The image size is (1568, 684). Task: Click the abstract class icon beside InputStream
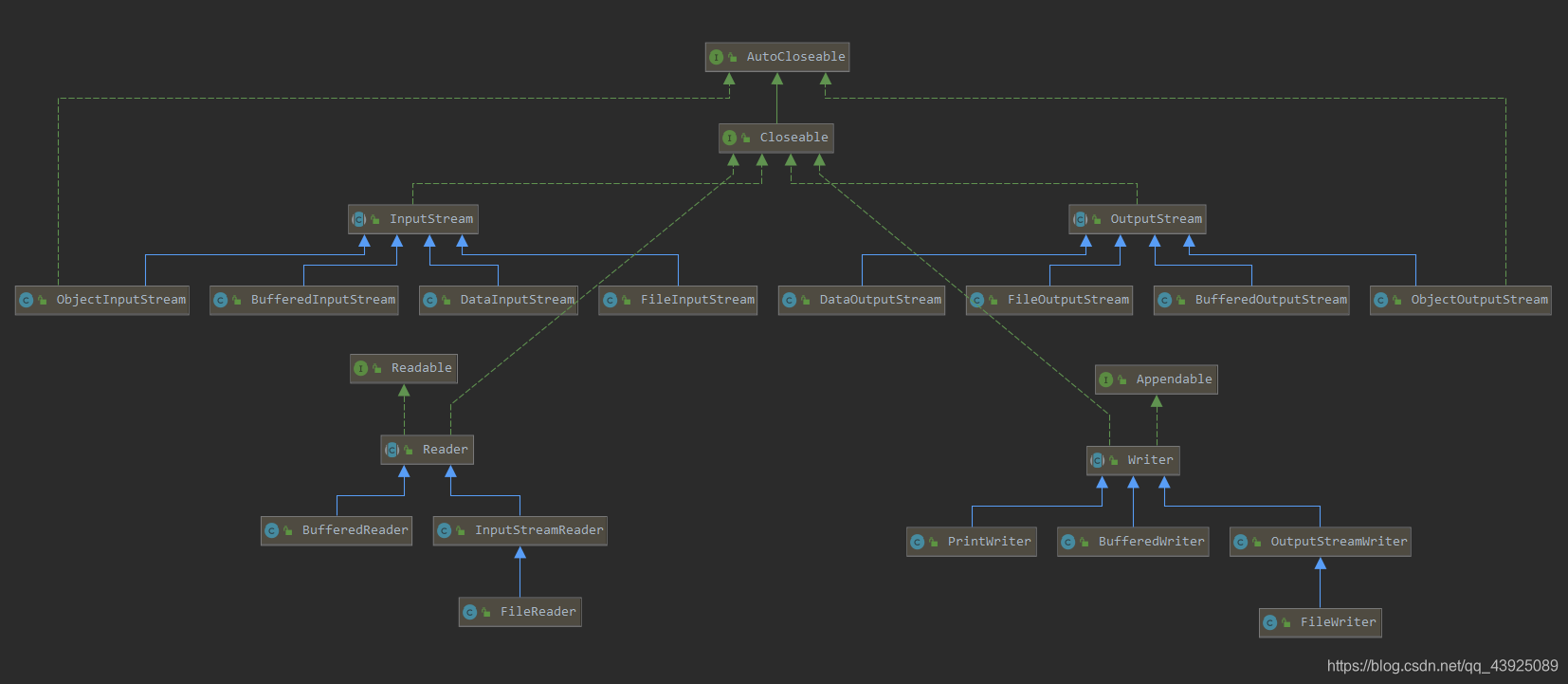pyautogui.click(x=359, y=219)
